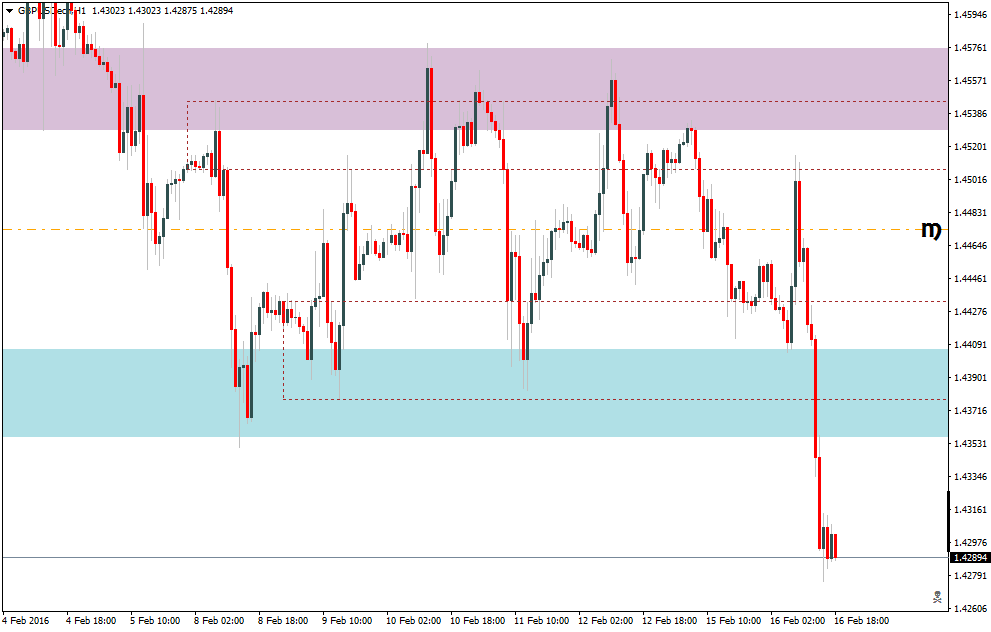Click price label 1.43346 on the axis

point(970,476)
